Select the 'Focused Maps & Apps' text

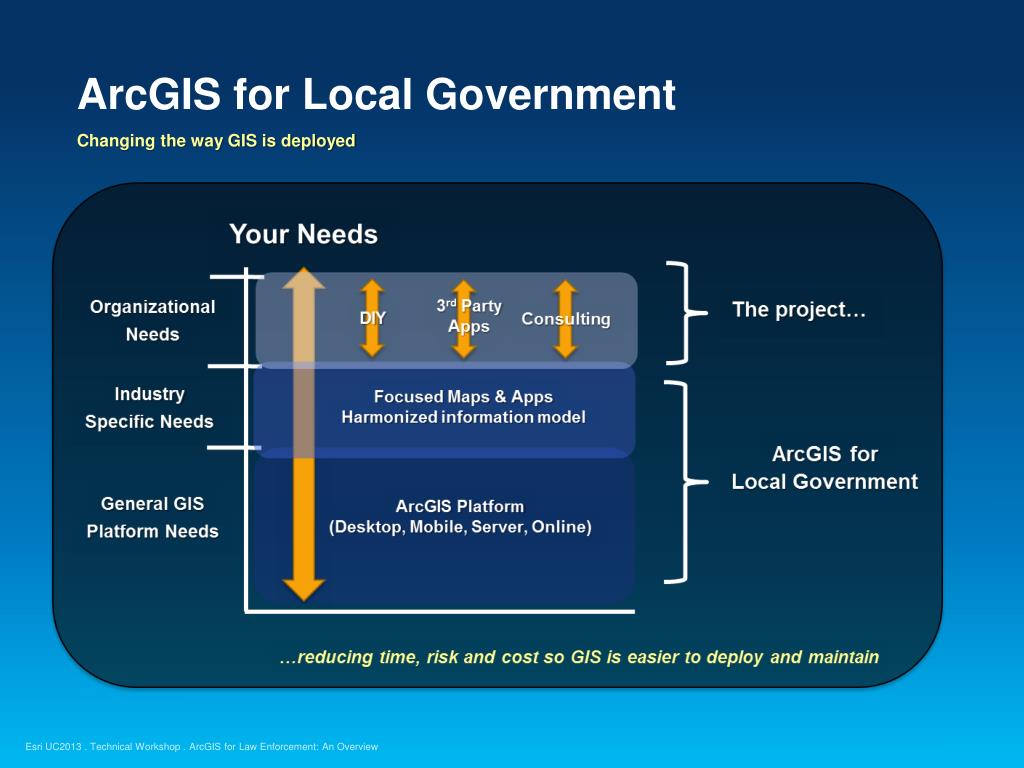click(x=463, y=396)
